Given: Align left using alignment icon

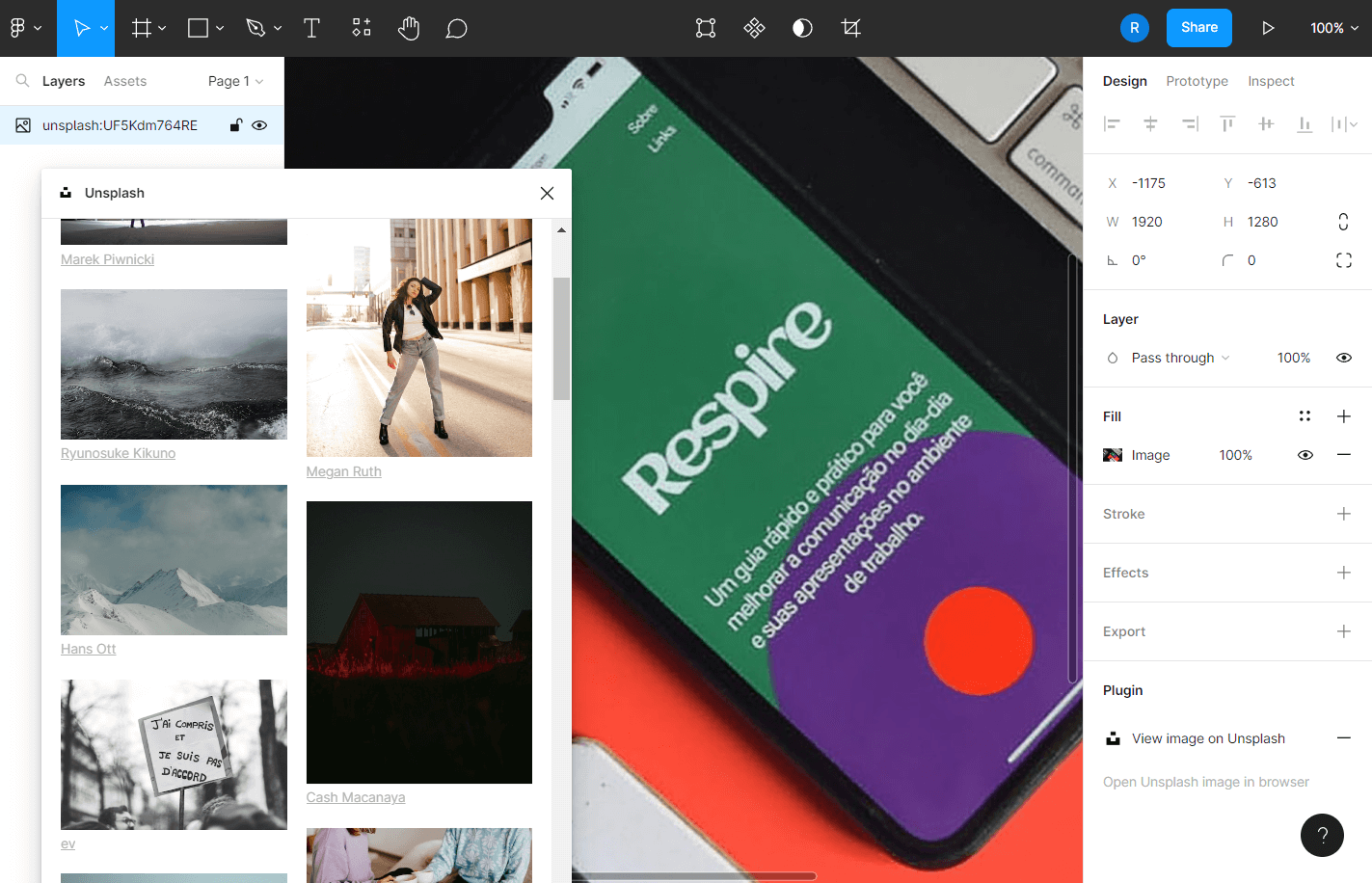Looking at the screenshot, I should (1112, 123).
